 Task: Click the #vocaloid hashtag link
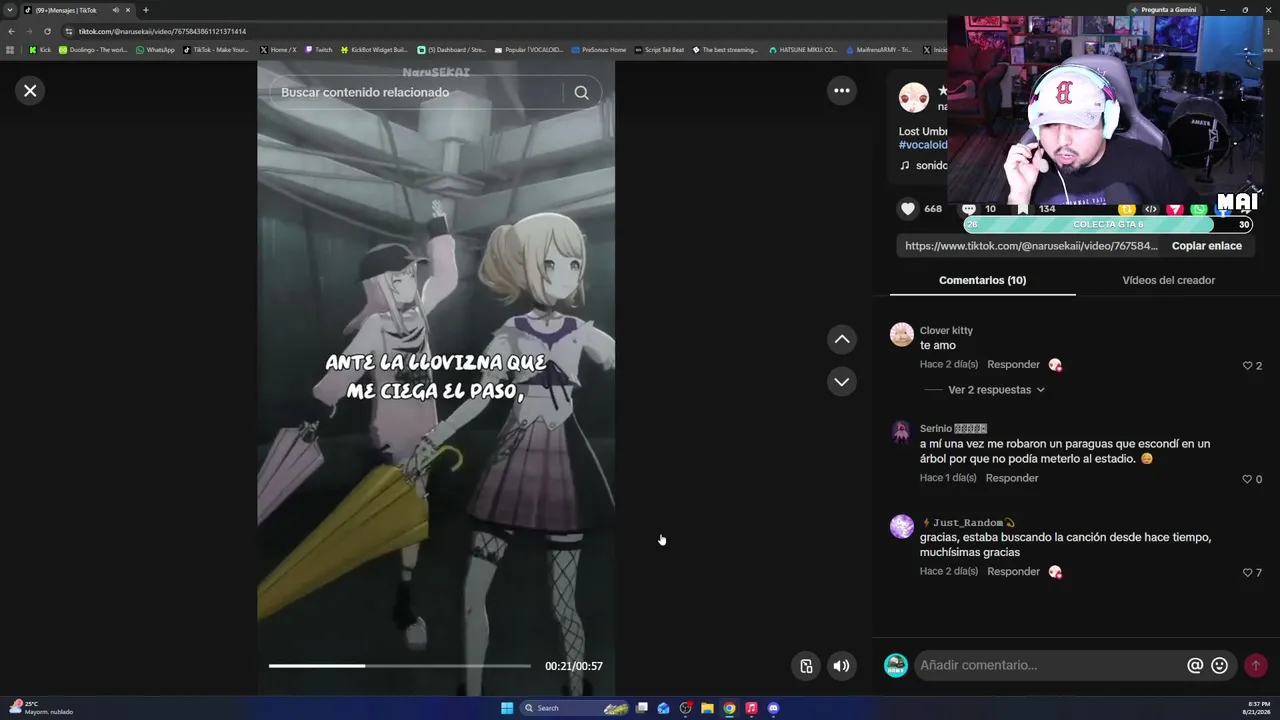[923, 145]
